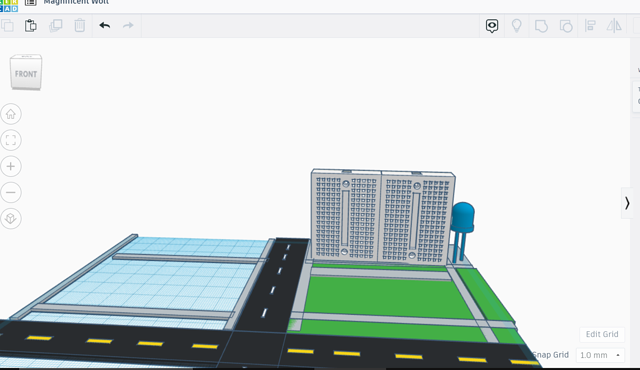Click the Delete trash can icon

click(x=80, y=26)
